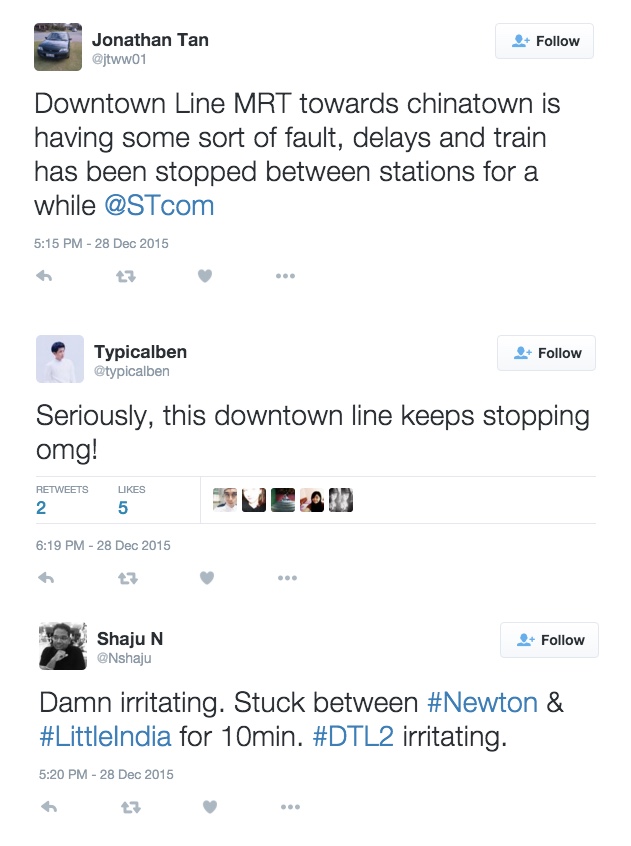
Task: Toggle retweet on Shaju N's tweet
Action: click(130, 806)
